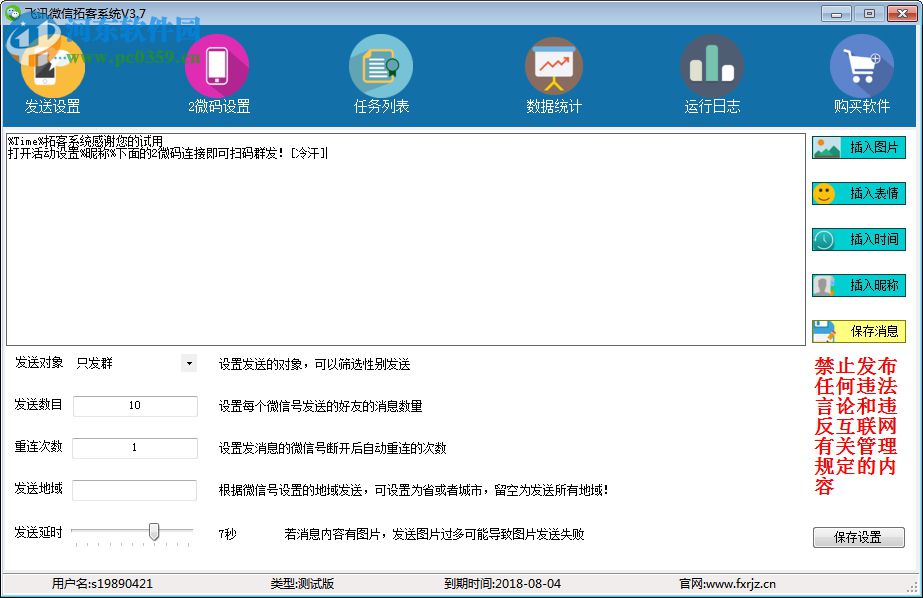
Task: Click the 保存消息 save message button
Action: coord(859,331)
